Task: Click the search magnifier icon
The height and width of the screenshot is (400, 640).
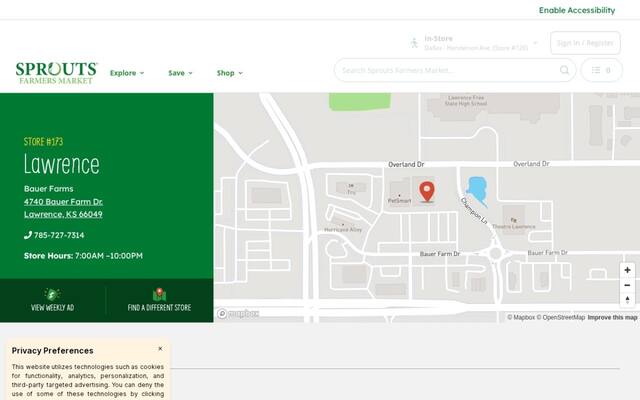Action: point(564,70)
